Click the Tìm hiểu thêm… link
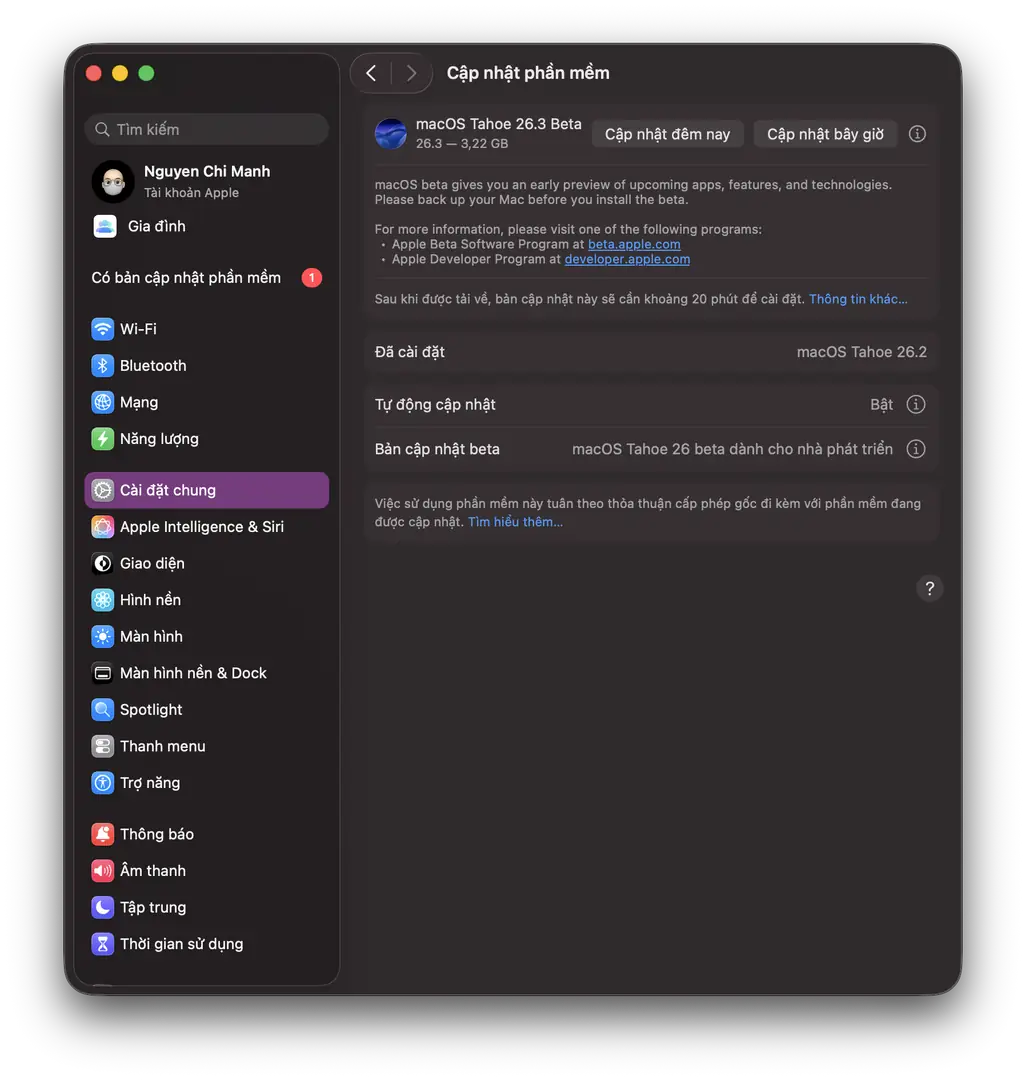This screenshot has width=1026, height=1080. pyautogui.click(x=515, y=522)
